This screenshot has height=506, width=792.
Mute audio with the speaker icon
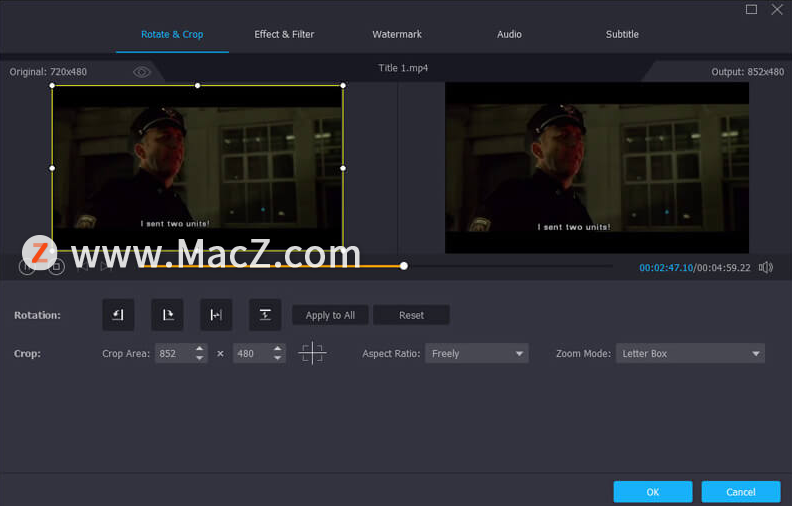click(766, 267)
